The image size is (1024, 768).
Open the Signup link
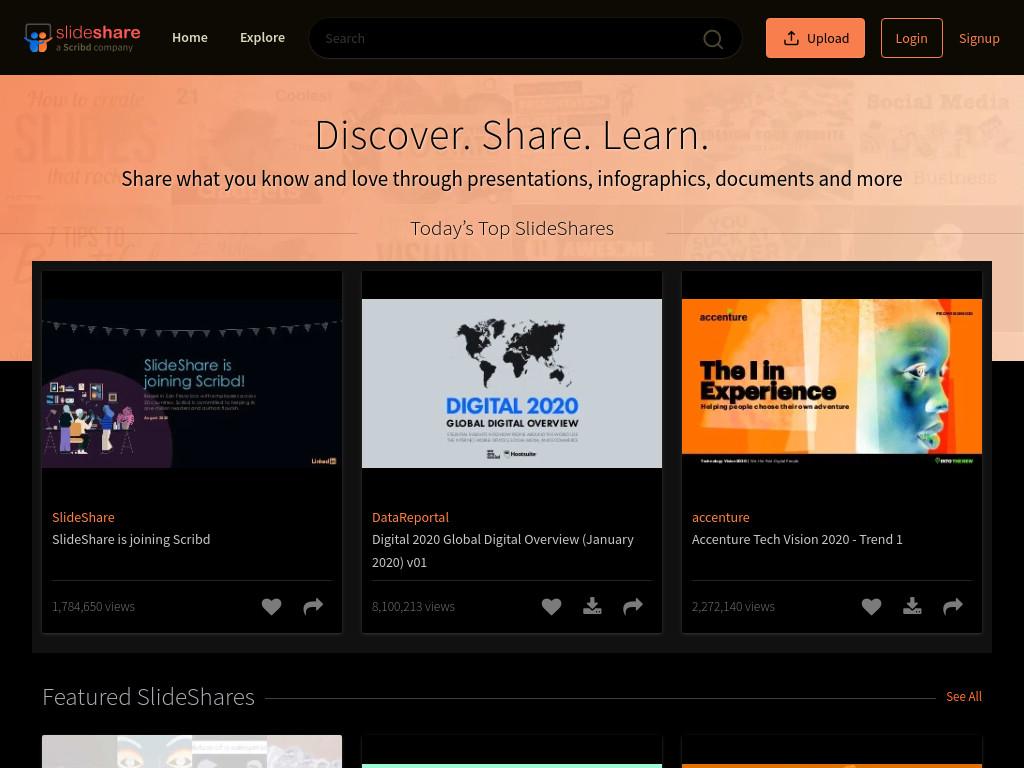click(x=979, y=38)
